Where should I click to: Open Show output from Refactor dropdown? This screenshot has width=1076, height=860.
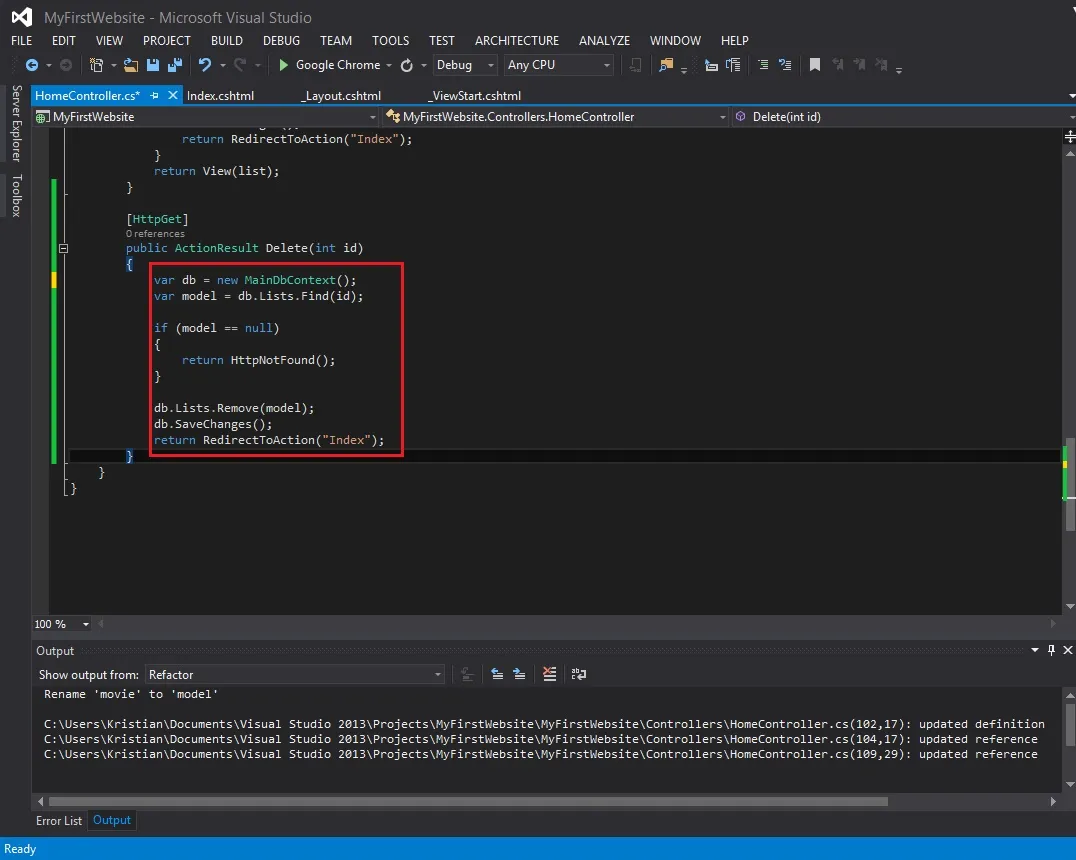294,675
